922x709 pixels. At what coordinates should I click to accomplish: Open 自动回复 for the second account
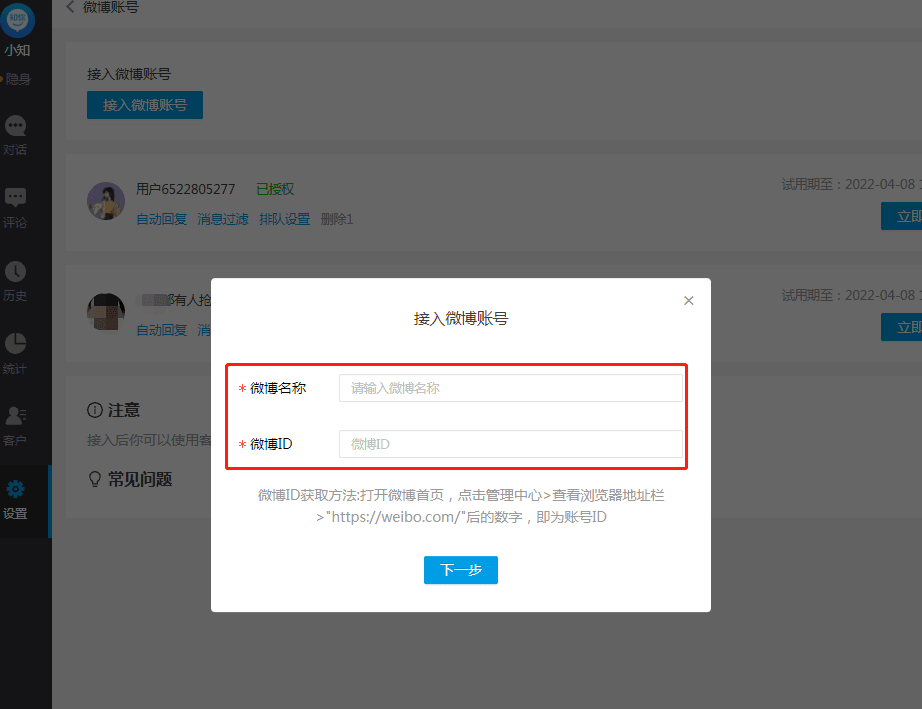click(x=162, y=330)
